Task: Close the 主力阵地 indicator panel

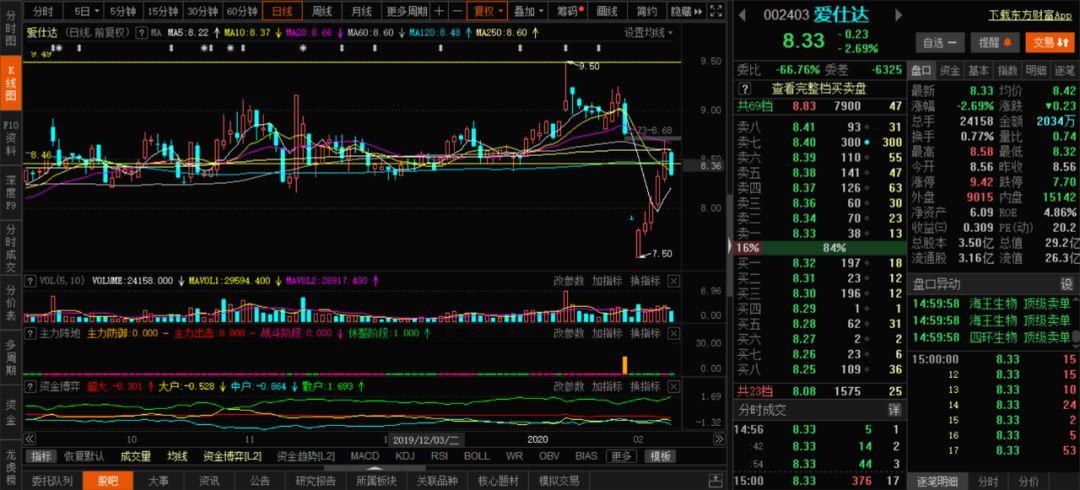Action: click(x=674, y=334)
